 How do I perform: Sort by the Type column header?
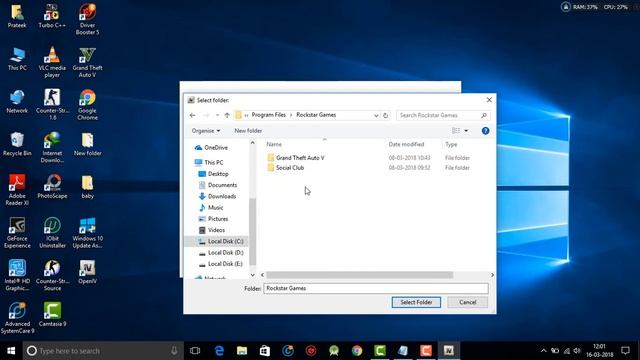[x=451, y=144]
